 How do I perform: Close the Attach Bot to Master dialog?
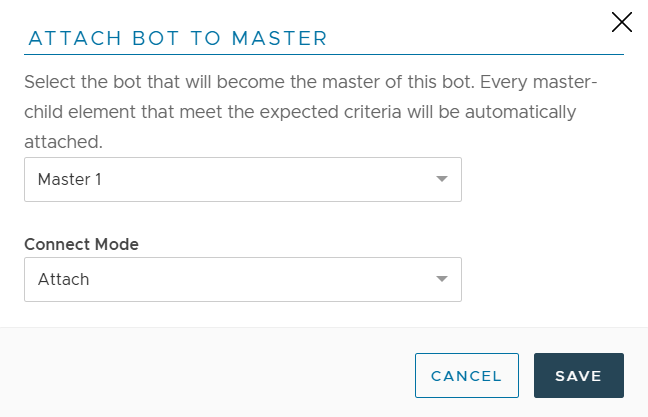[621, 22]
